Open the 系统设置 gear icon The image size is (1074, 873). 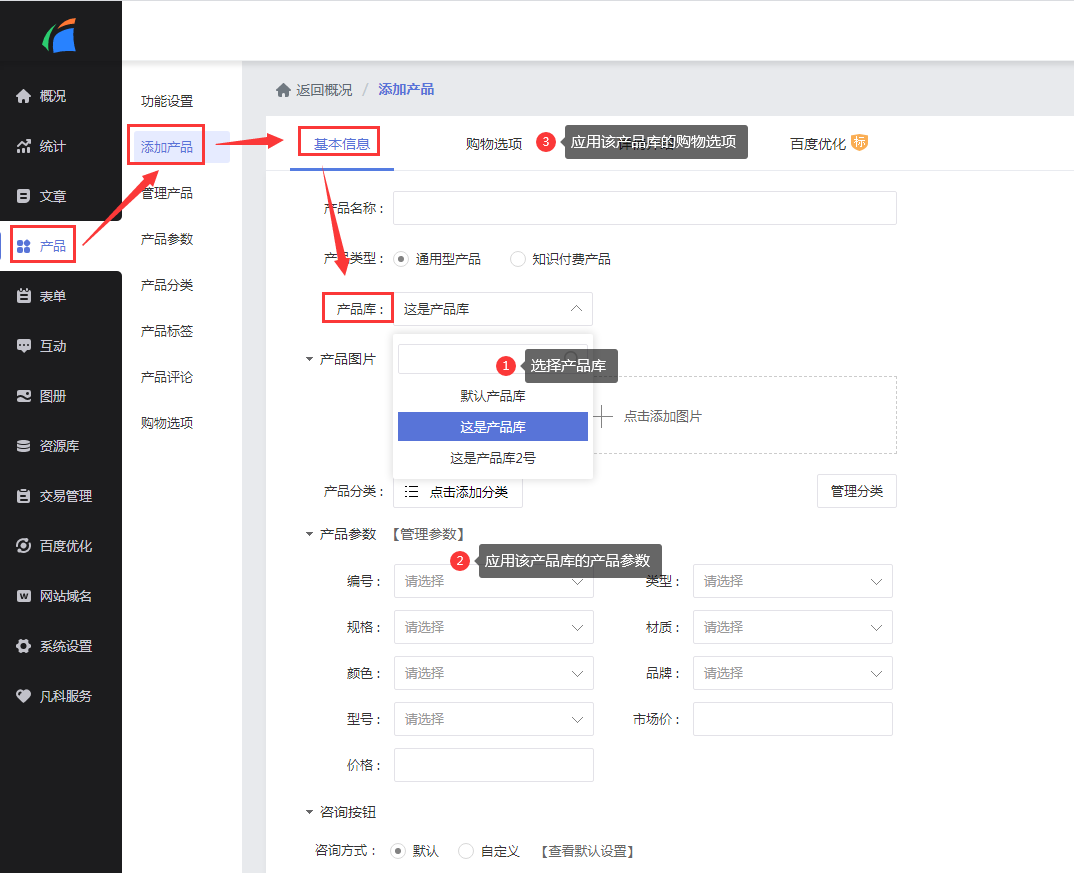pyautogui.click(x=23, y=646)
